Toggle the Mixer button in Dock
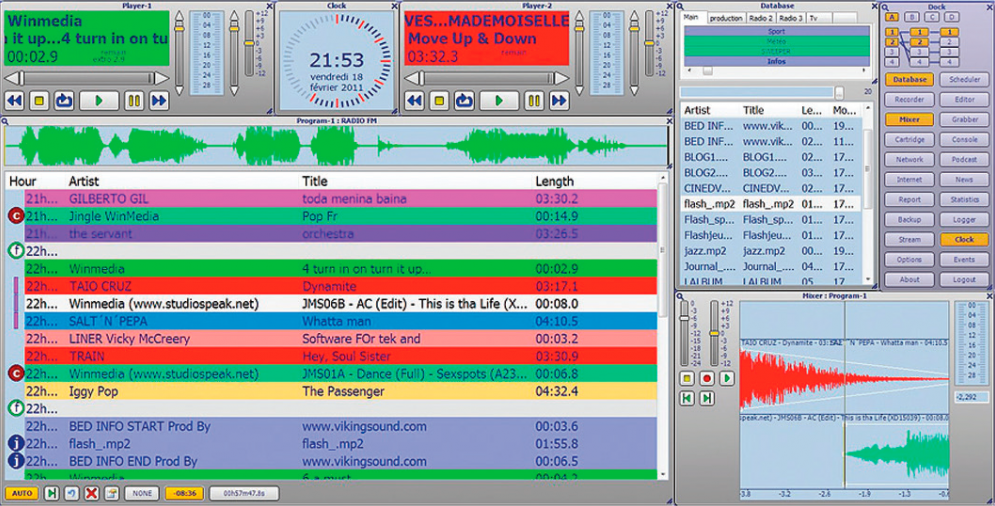The width and height of the screenshot is (995, 506). point(909,119)
